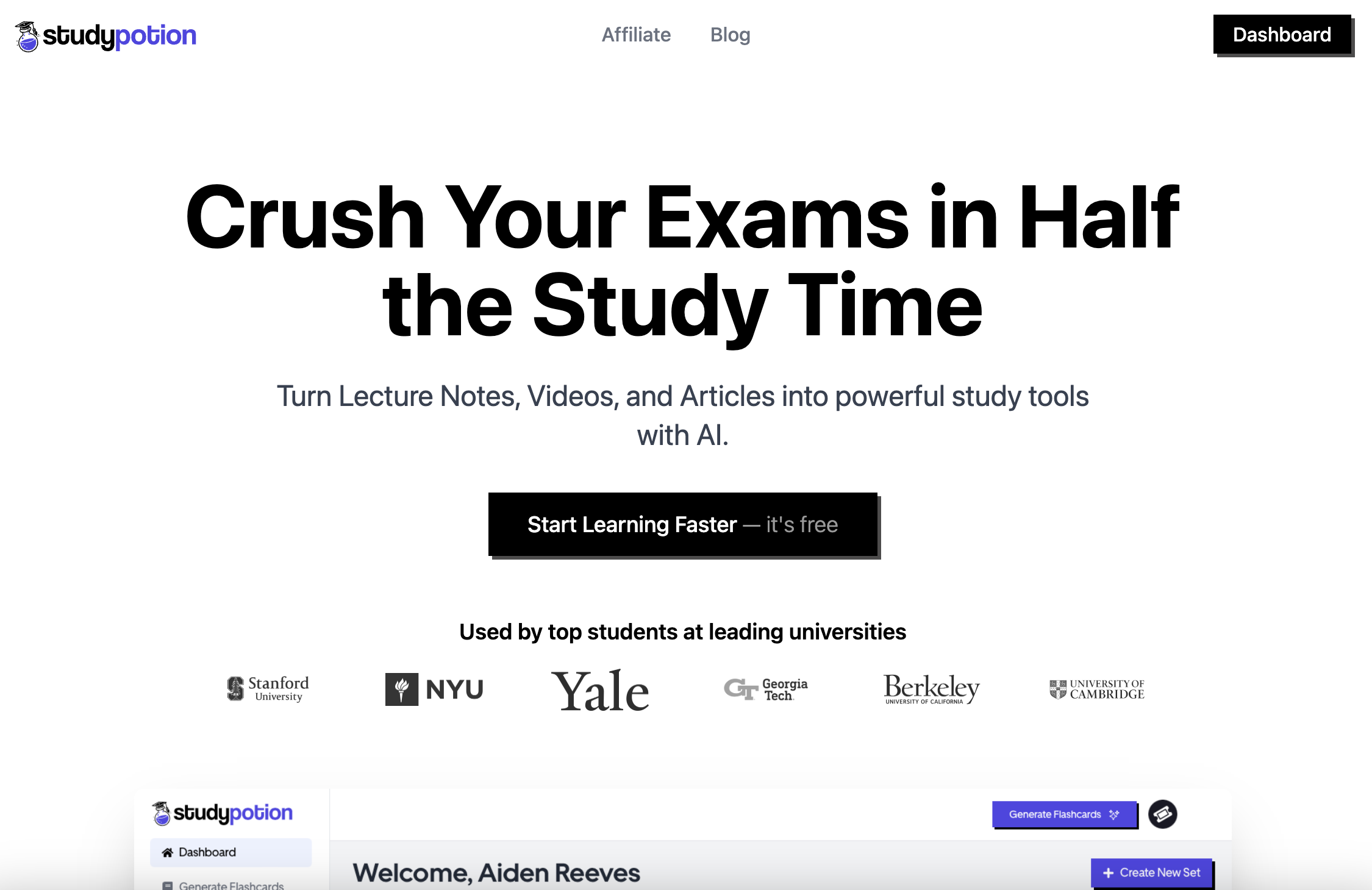This screenshot has width=1372, height=890.
Task: Click the Welcome Aiden Reeves user area
Action: tap(500, 870)
